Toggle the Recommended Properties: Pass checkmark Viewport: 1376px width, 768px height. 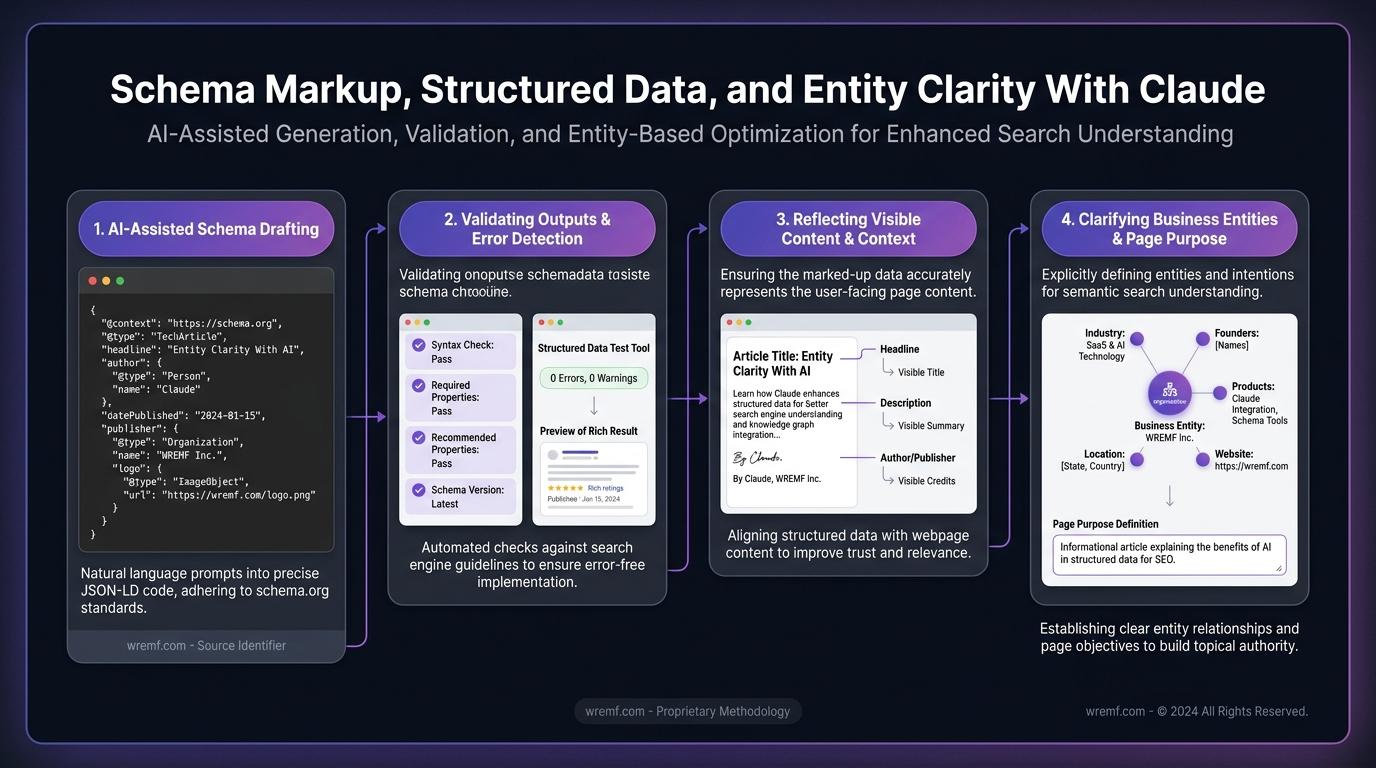click(x=419, y=437)
